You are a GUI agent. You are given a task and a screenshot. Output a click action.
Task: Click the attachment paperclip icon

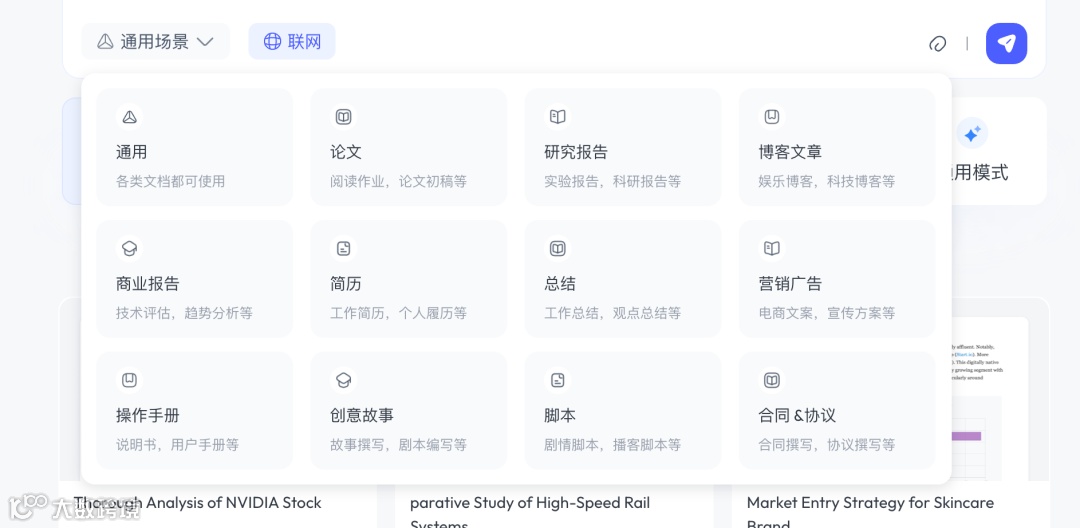937,43
